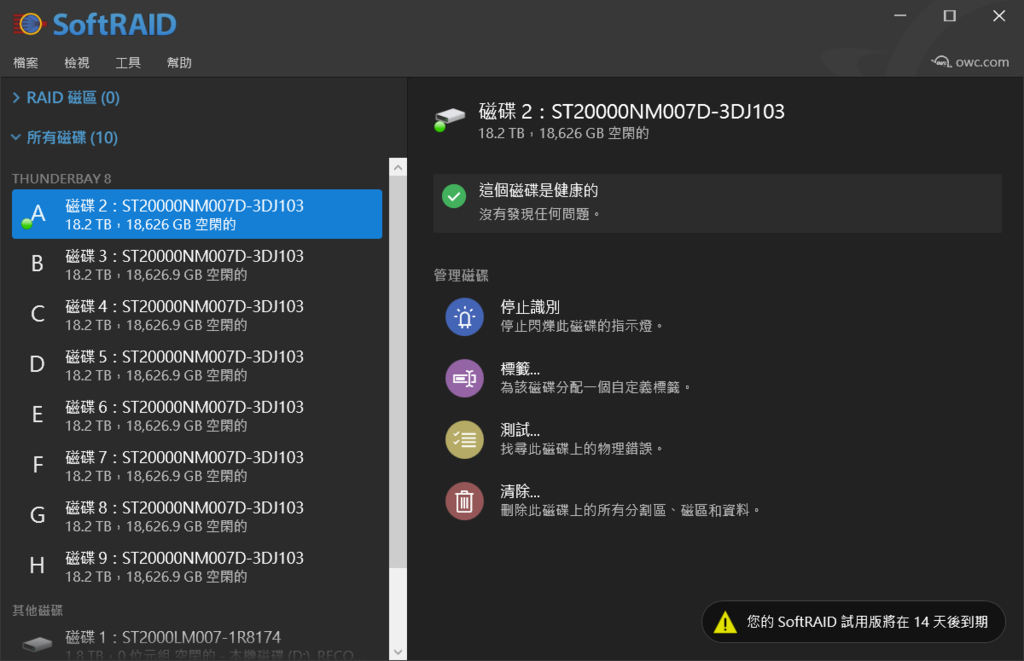Screen dimensions: 1024x661
Task: Click the disk list scroll up arrow
Action: point(398,168)
